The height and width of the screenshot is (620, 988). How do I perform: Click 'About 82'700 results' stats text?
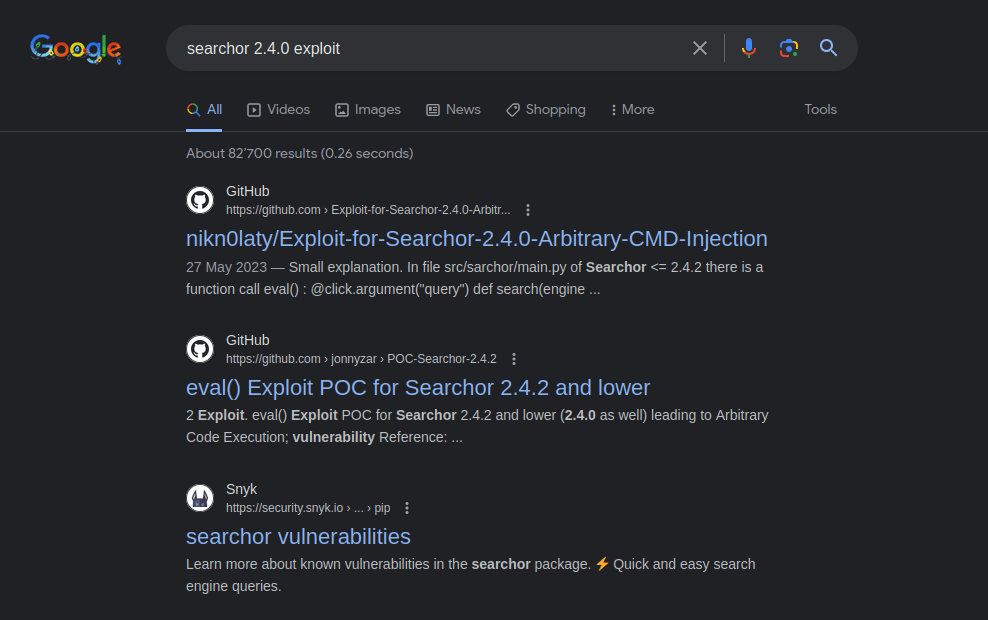click(299, 154)
